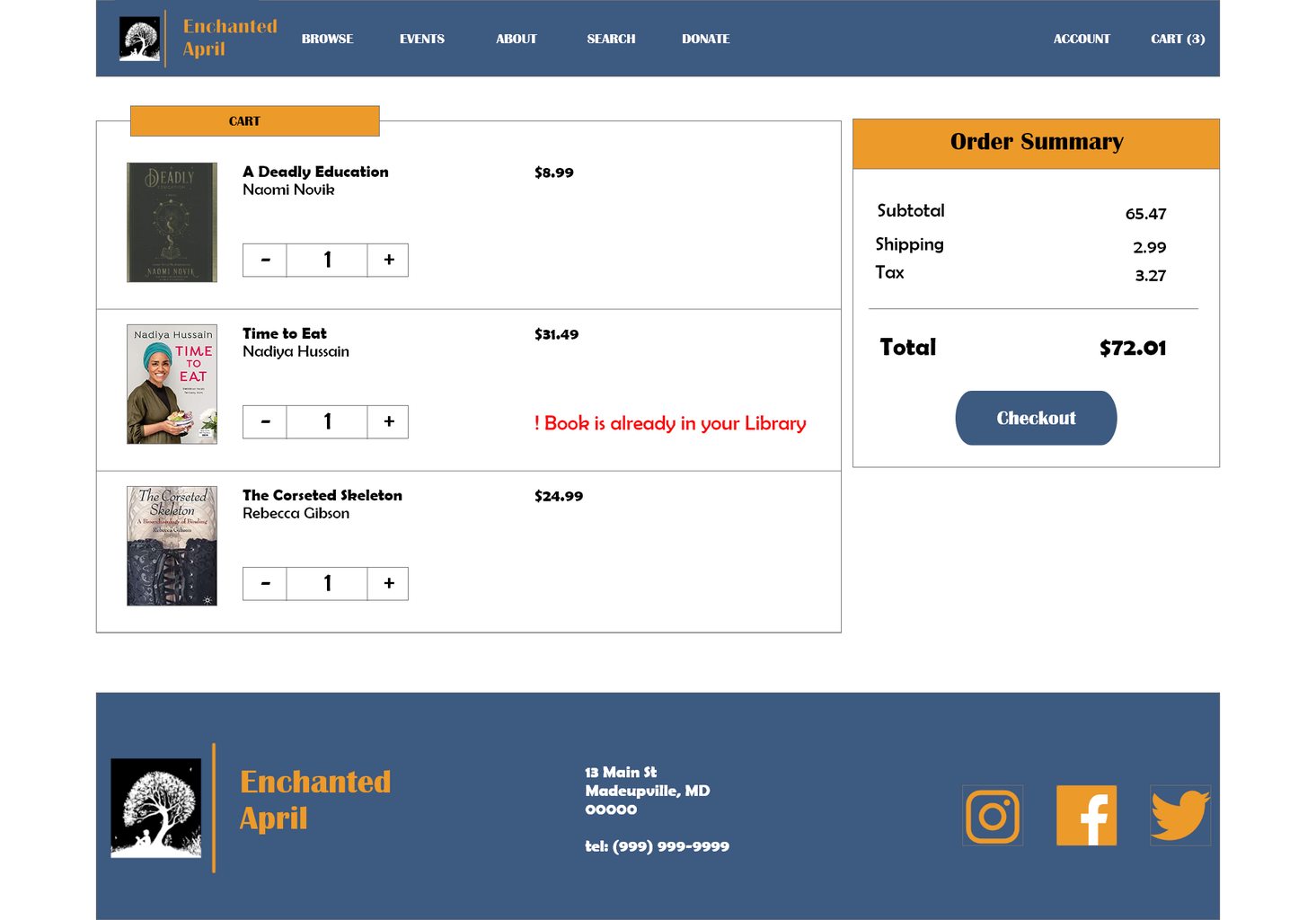Open the Account page

[x=1082, y=39]
